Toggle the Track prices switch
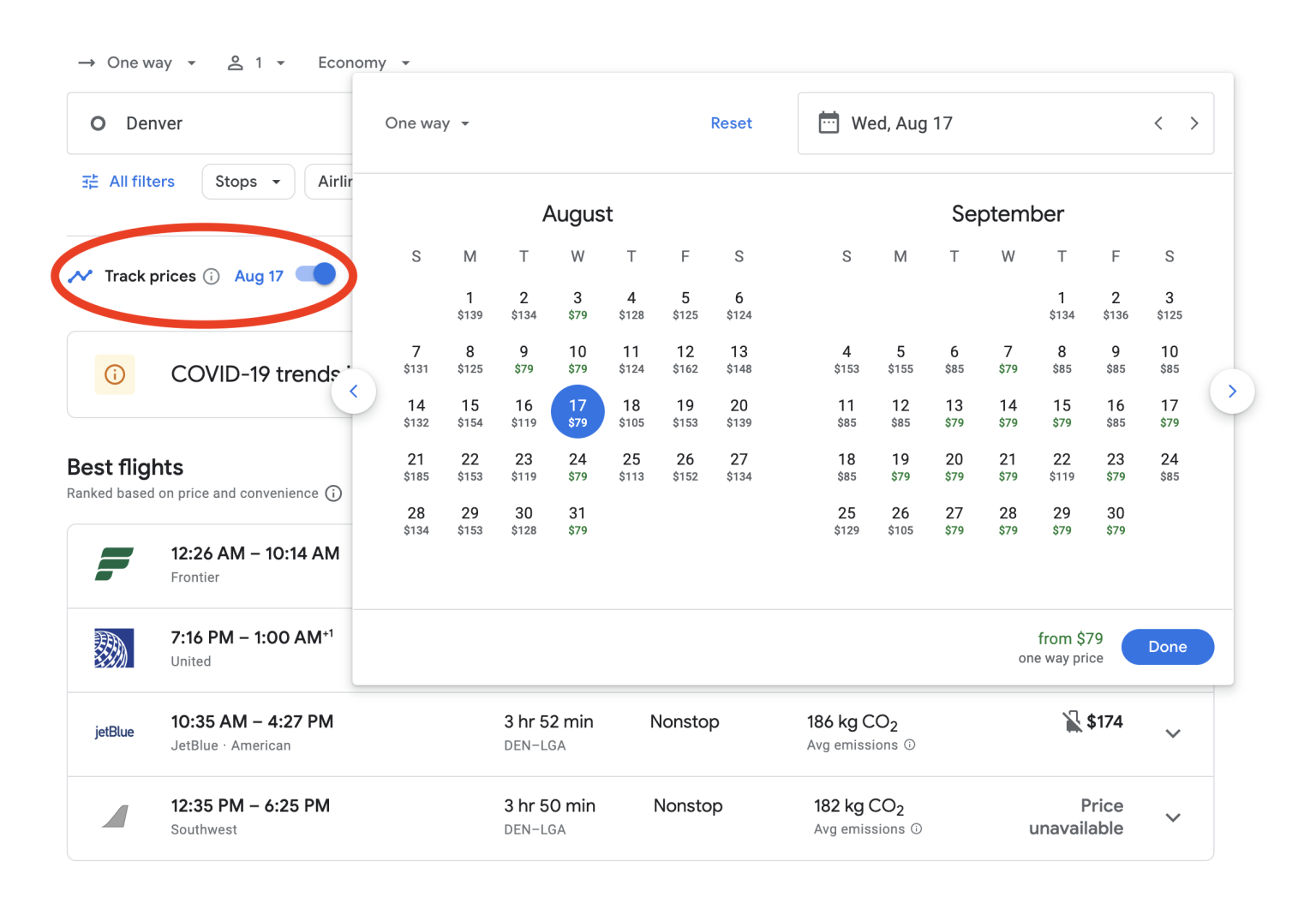Screen dimensions: 1316x897 pos(315,274)
